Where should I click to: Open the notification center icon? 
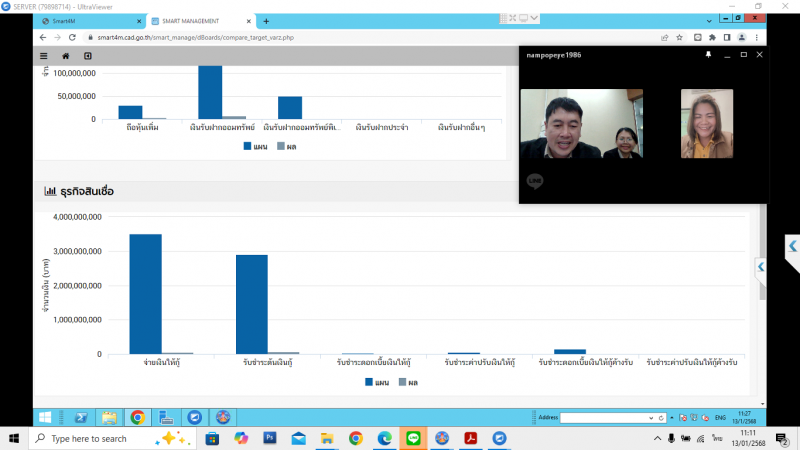pyautogui.click(x=782, y=438)
